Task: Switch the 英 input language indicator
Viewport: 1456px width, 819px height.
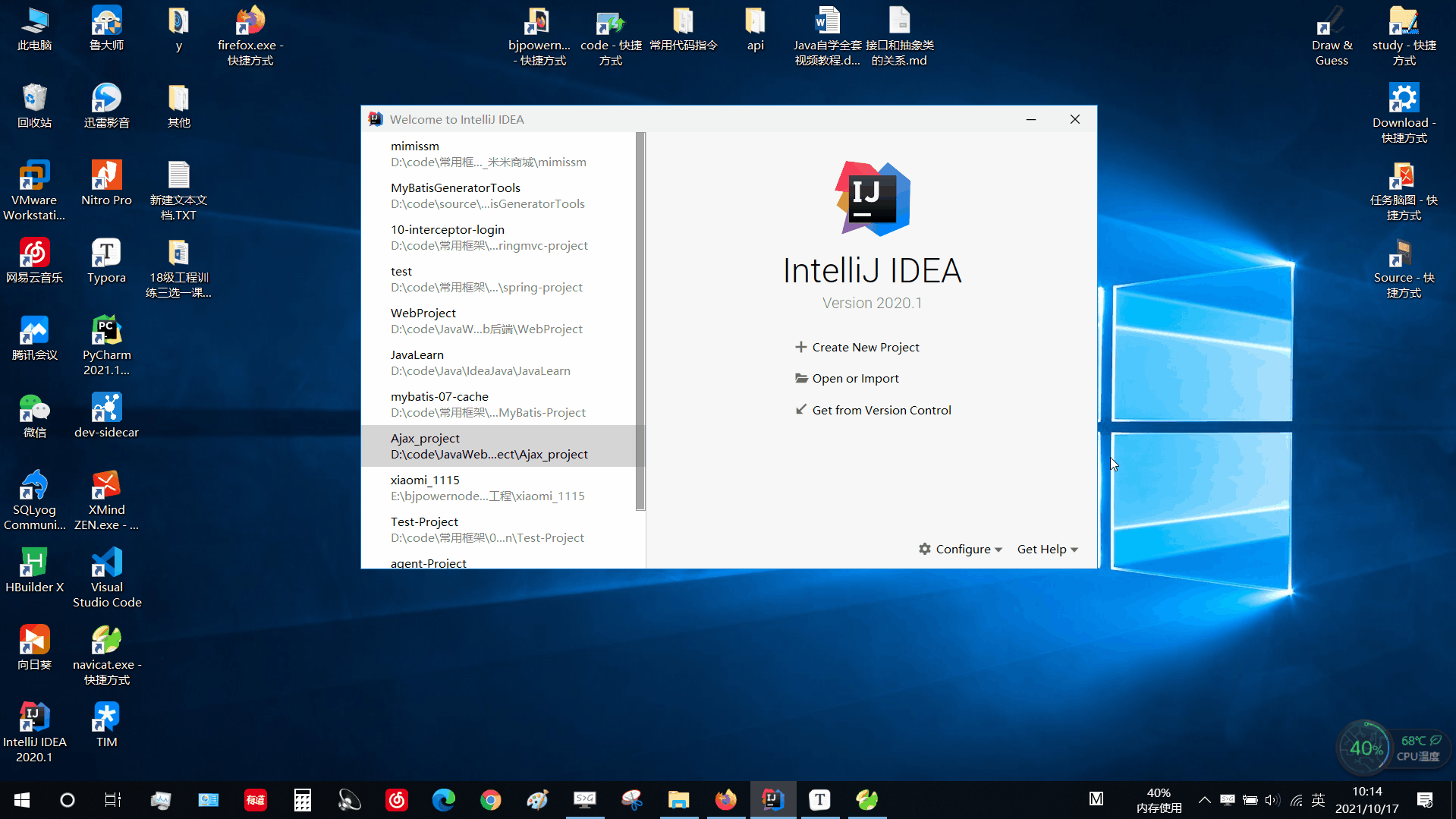Action: click(1319, 799)
